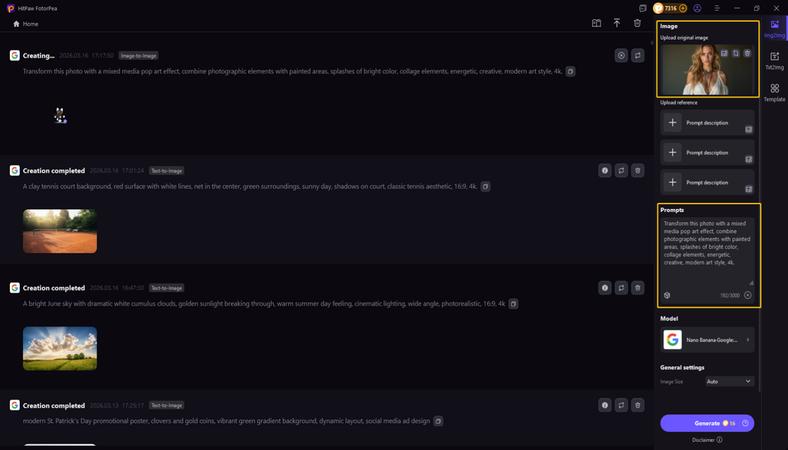The width and height of the screenshot is (788, 450).
Task: Open the Disclaimer link
Action: coord(706,440)
